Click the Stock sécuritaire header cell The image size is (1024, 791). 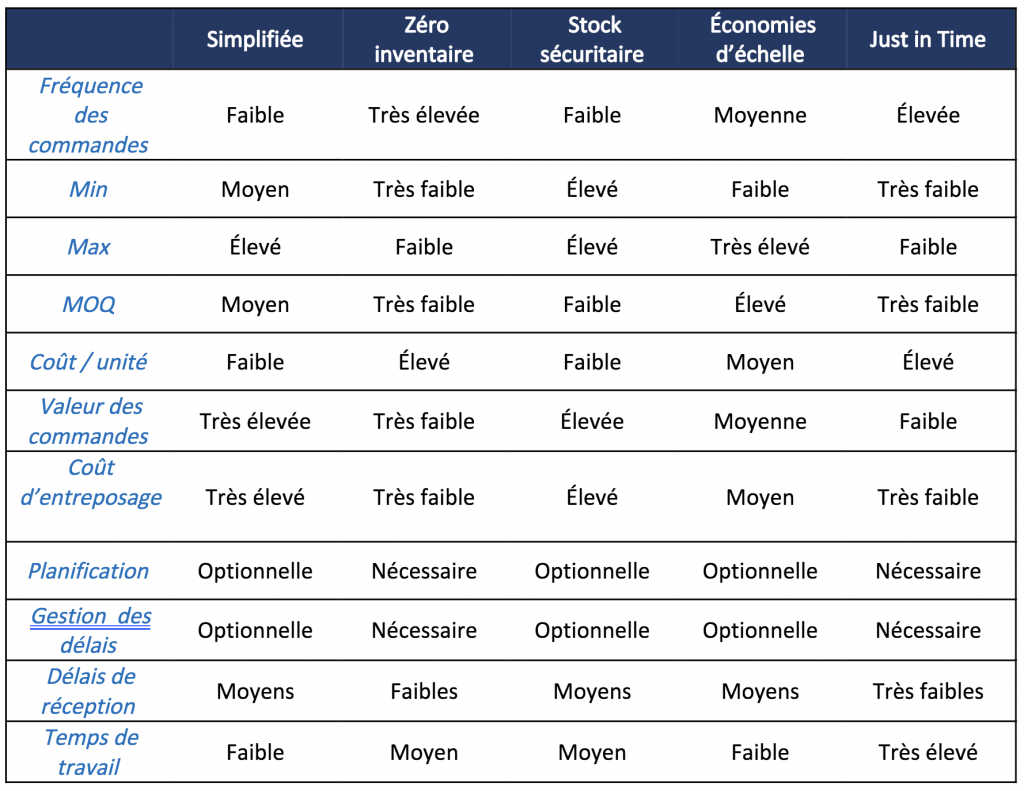click(x=592, y=39)
